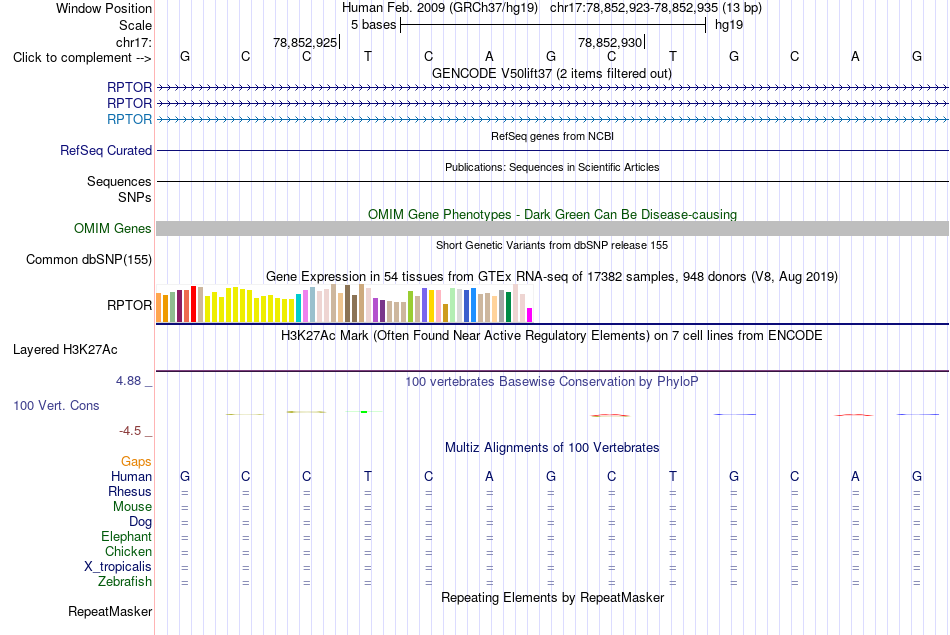Click 'Short Genetic Variants from dbSNP release 155'

tap(552, 245)
